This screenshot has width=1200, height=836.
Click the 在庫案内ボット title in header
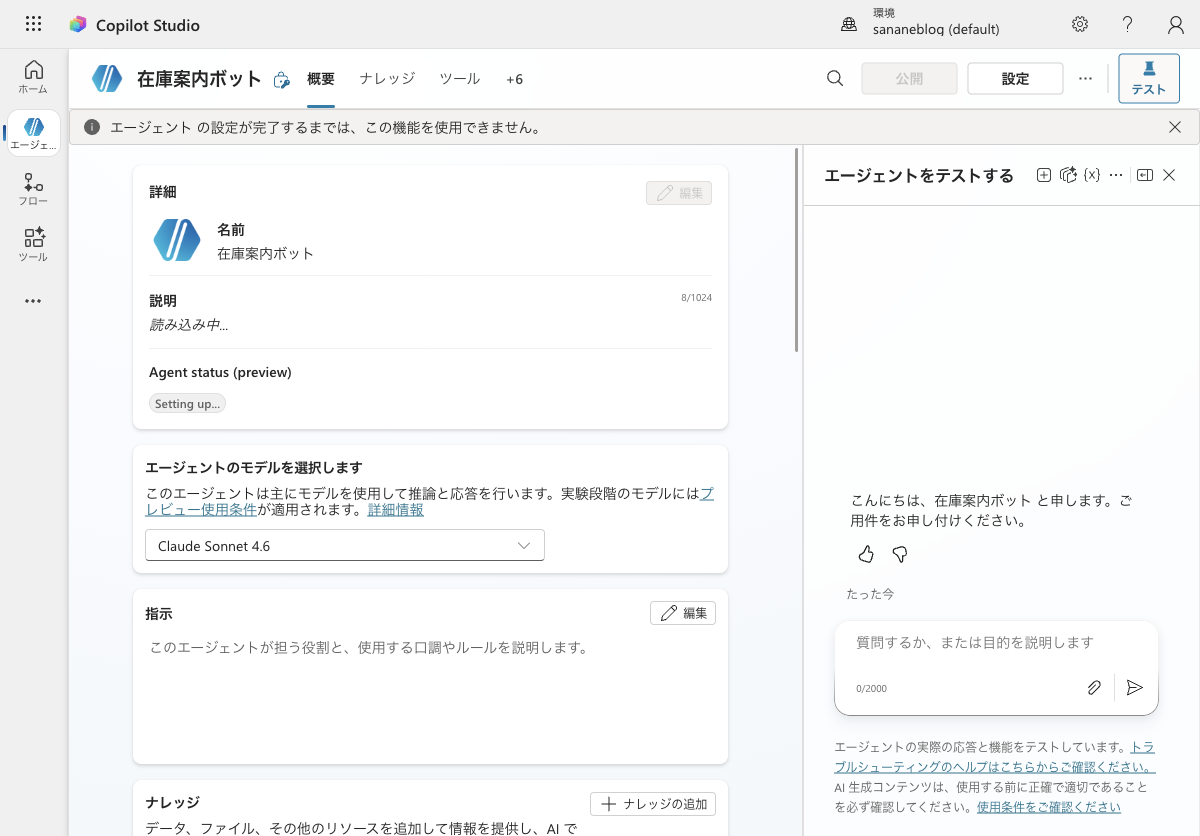tap(199, 79)
